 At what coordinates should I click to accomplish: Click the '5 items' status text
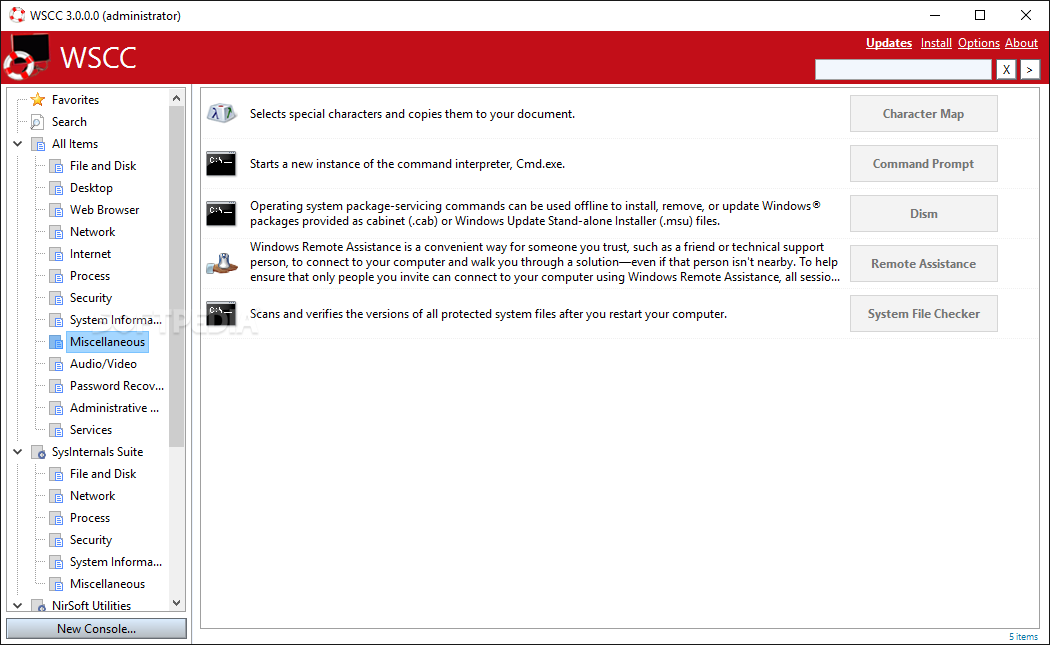[1023, 637]
